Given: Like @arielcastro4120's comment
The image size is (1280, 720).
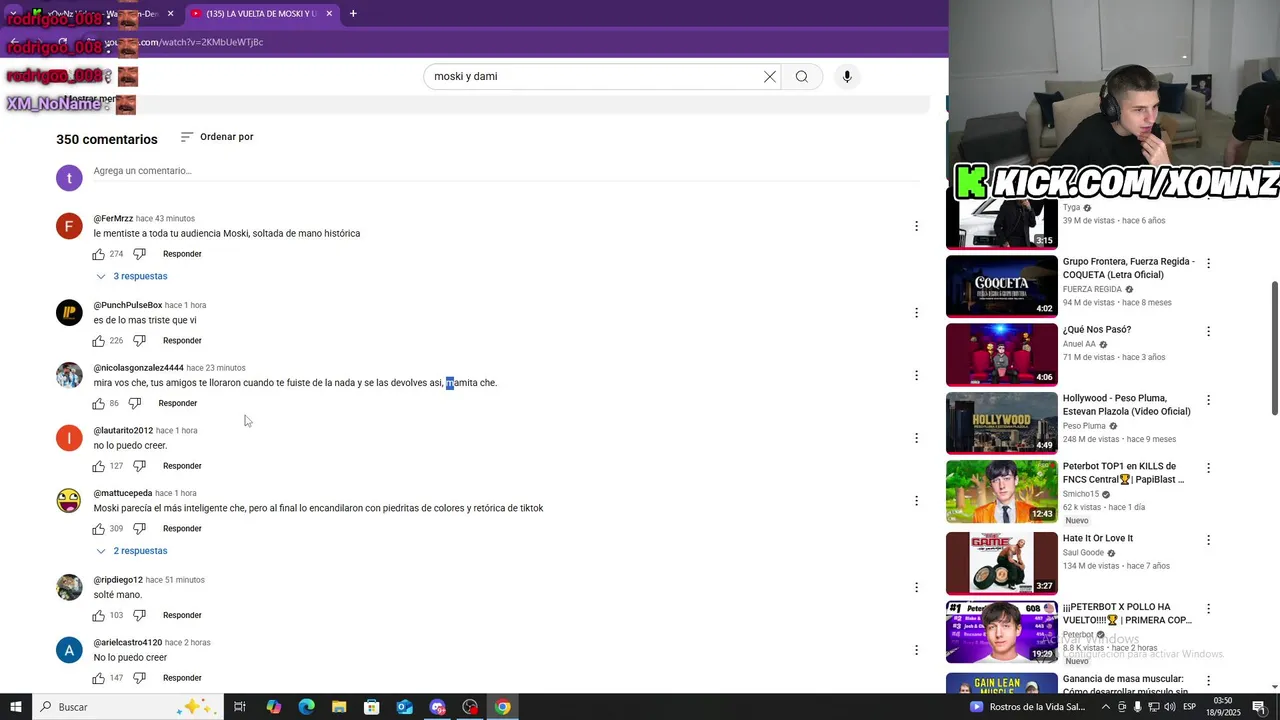Looking at the screenshot, I should (x=98, y=678).
